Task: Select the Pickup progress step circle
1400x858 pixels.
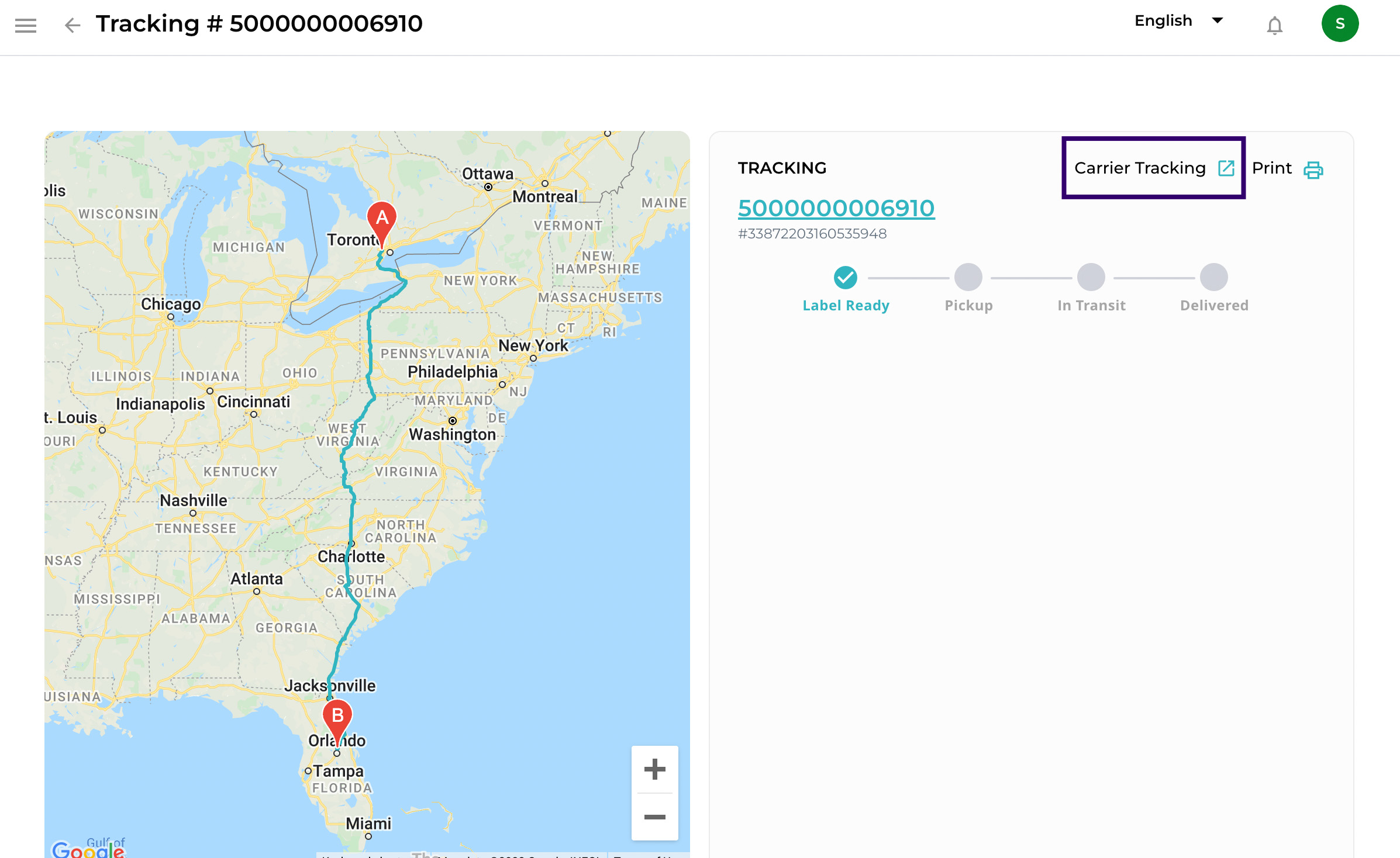Action: click(968, 278)
